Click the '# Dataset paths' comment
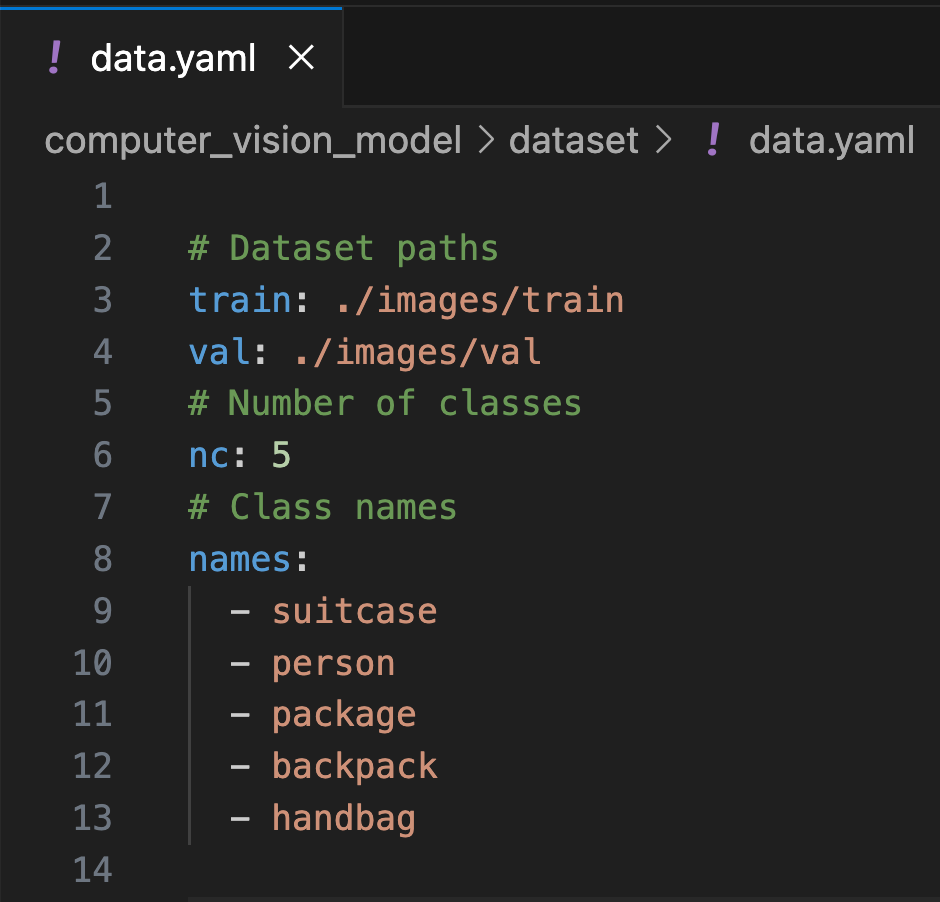940x902 pixels. coord(343,248)
